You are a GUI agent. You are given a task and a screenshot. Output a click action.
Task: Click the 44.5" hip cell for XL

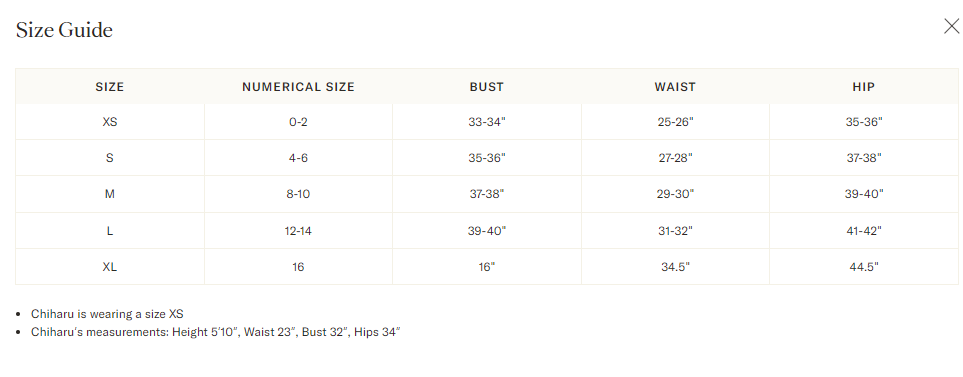[x=864, y=267]
